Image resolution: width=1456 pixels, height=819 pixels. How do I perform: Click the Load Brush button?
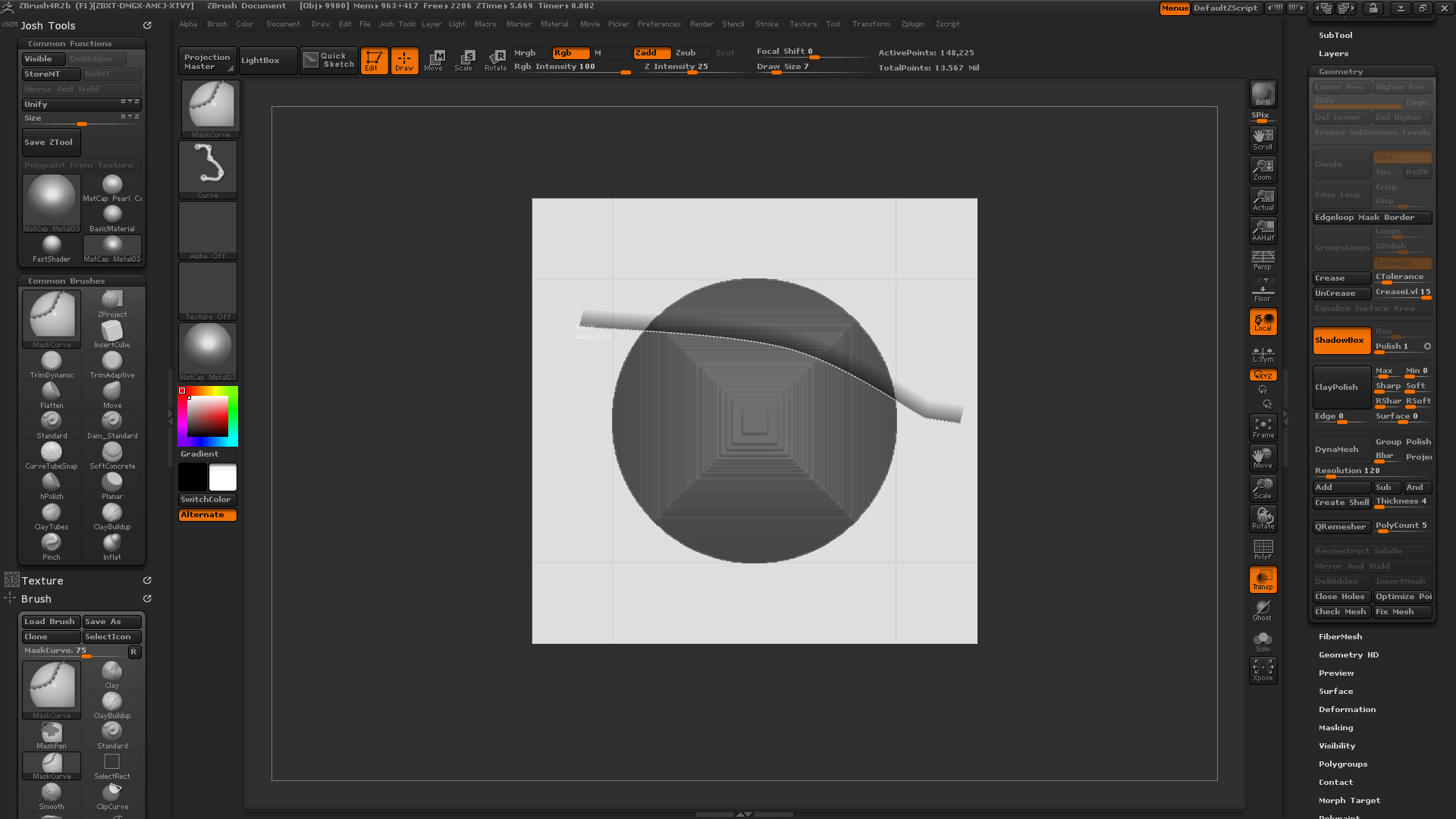51,621
